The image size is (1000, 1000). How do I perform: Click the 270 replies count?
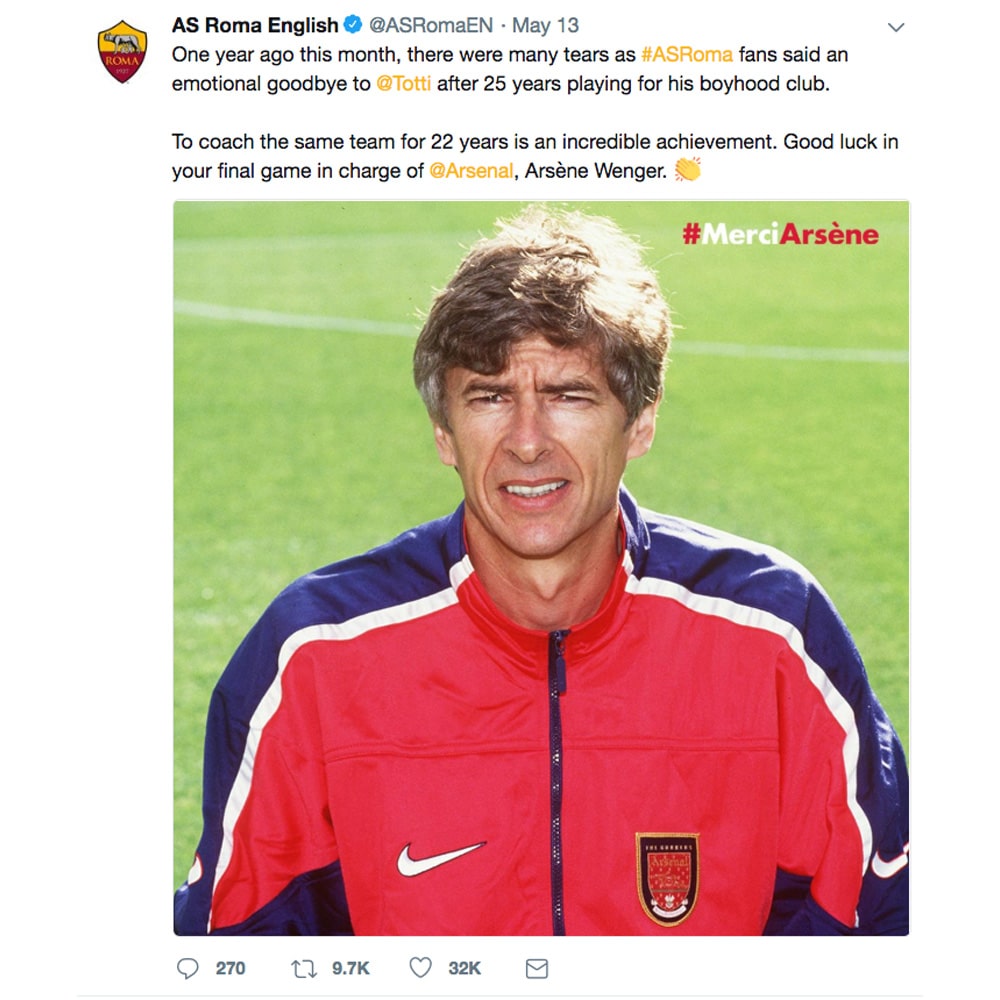(230, 968)
